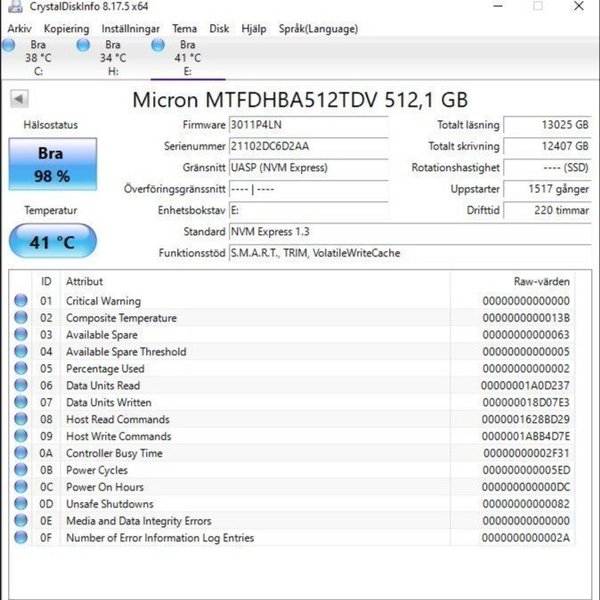600x600 pixels.
Task: Click the Bra 98 % health status button
Action: 53,164
